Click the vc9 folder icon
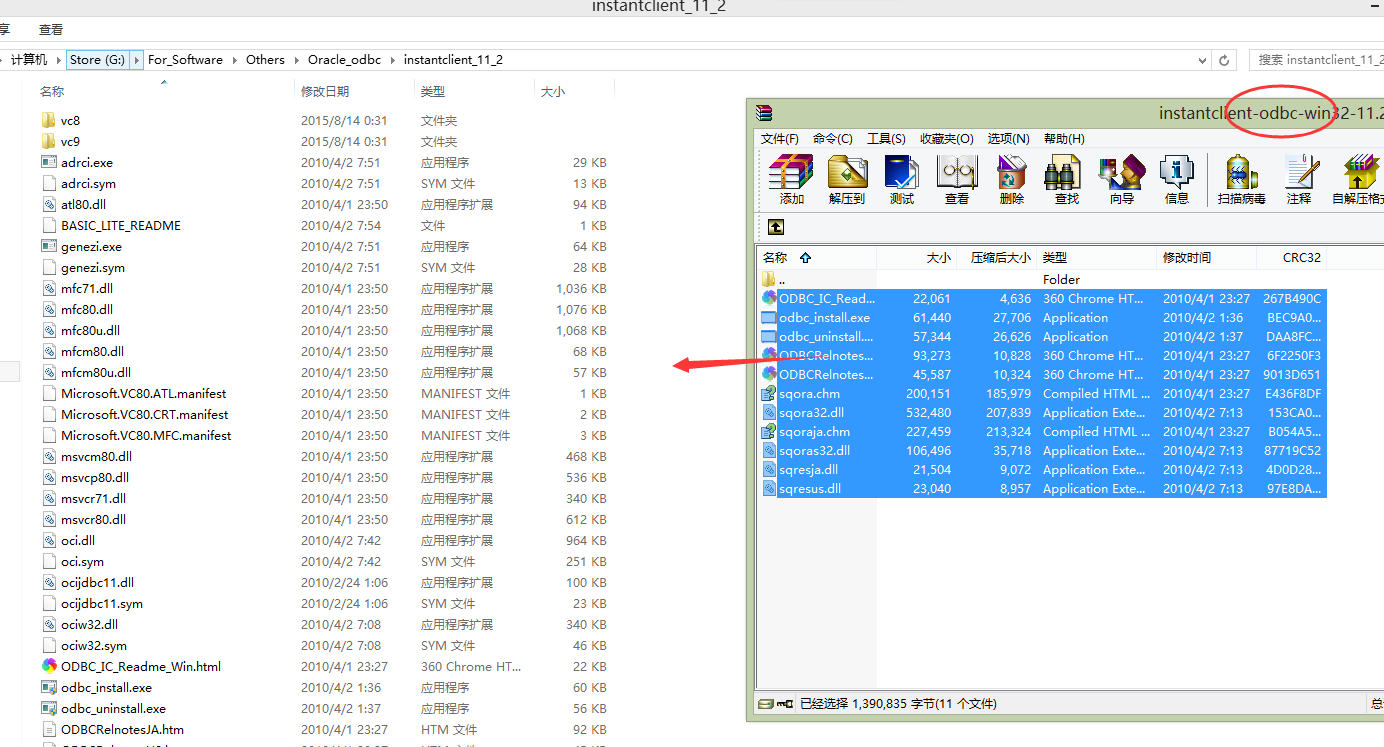1384x747 pixels. click(x=49, y=141)
